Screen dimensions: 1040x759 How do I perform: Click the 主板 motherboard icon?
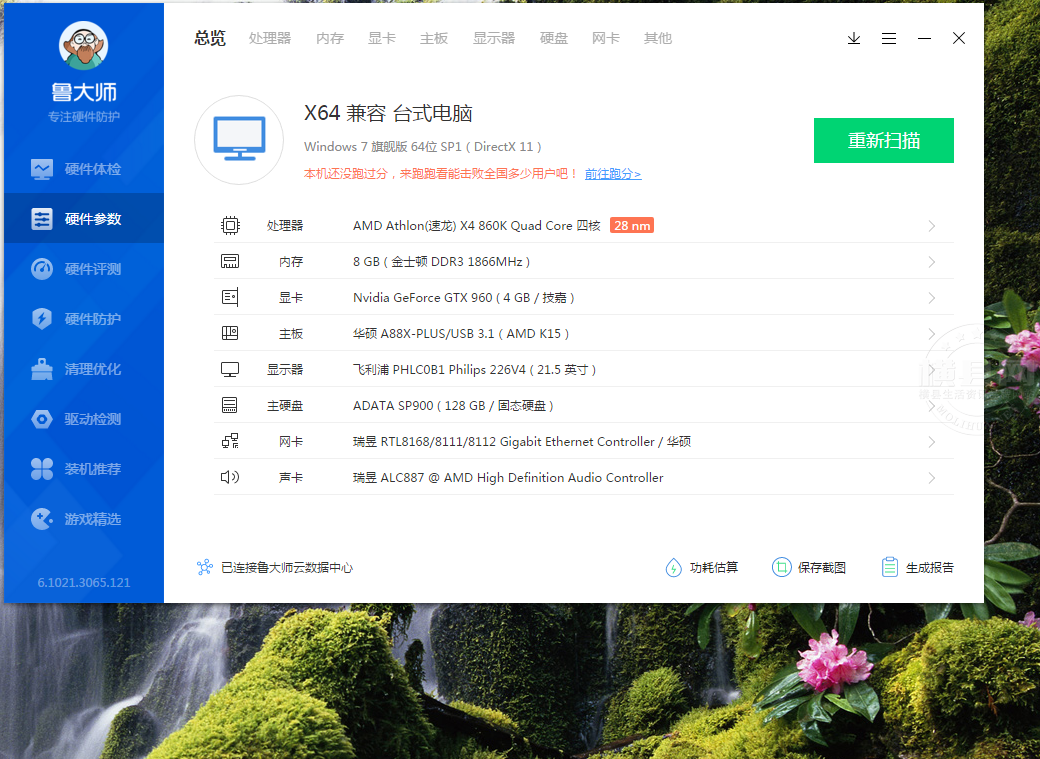click(x=230, y=333)
